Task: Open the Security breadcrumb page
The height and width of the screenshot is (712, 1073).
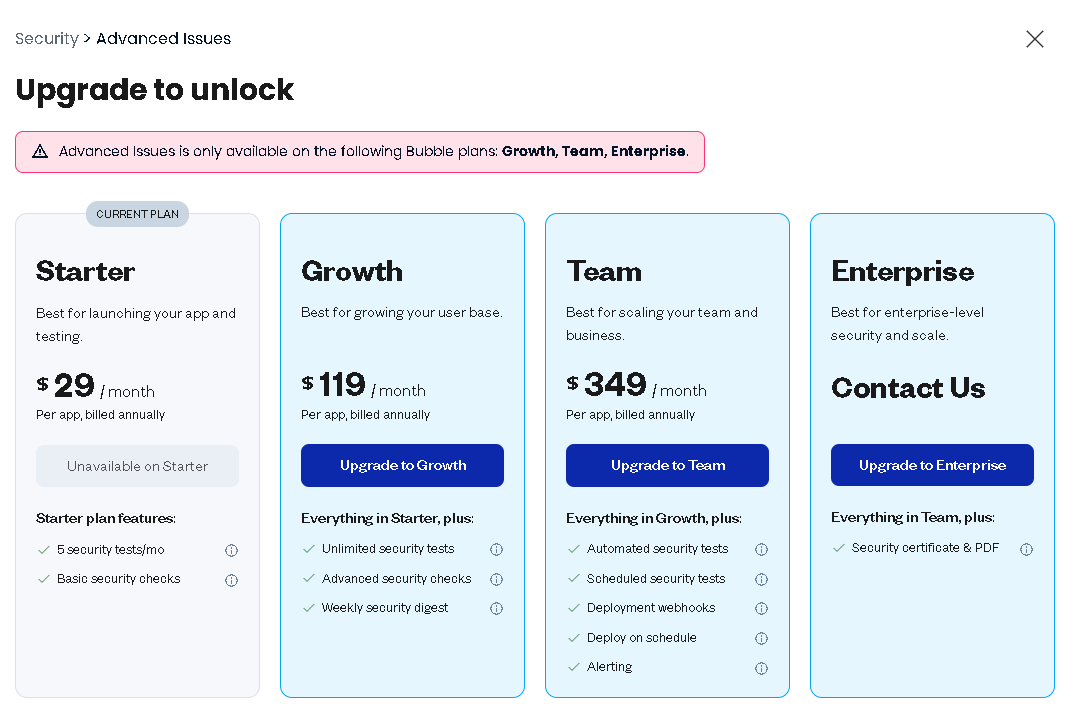Action: (x=46, y=39)
